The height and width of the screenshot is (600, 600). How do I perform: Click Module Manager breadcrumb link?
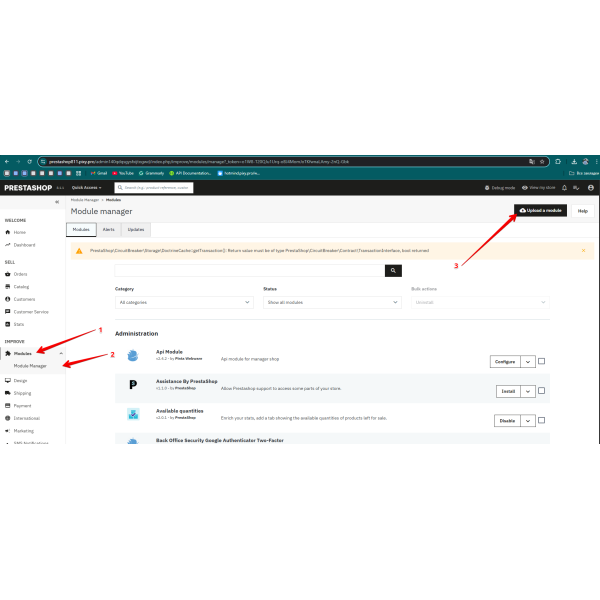(85, 200)
